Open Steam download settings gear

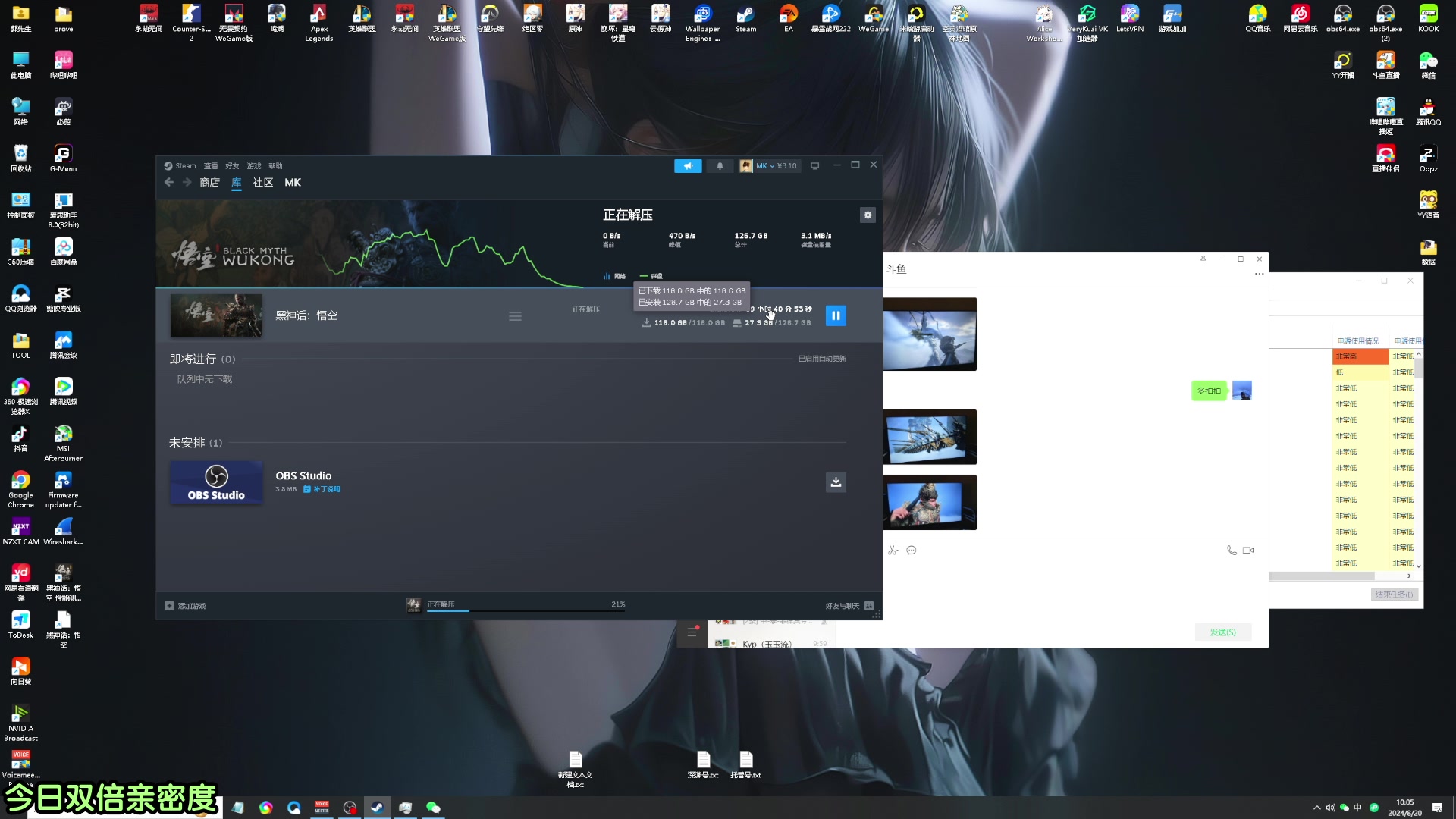click(x=868, y=215)
